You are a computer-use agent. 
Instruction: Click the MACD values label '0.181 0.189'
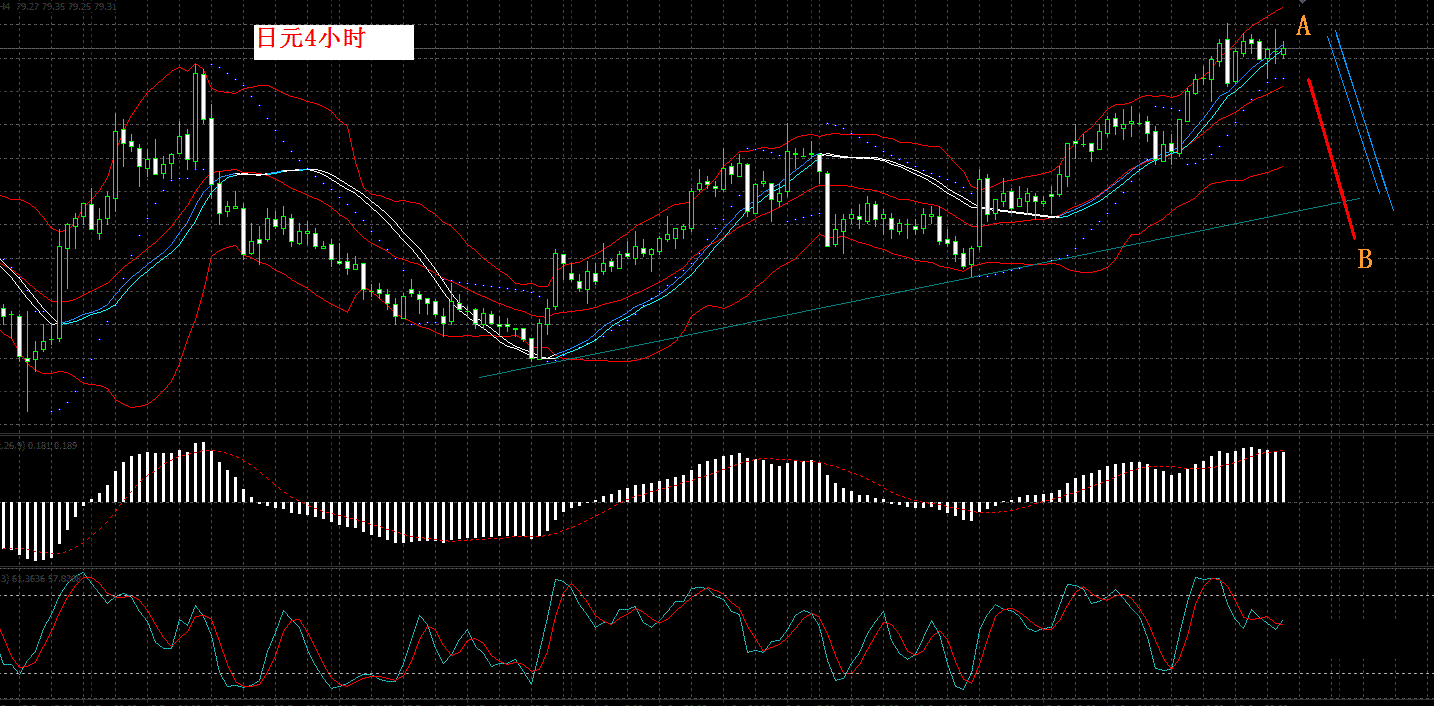point(50,444)
